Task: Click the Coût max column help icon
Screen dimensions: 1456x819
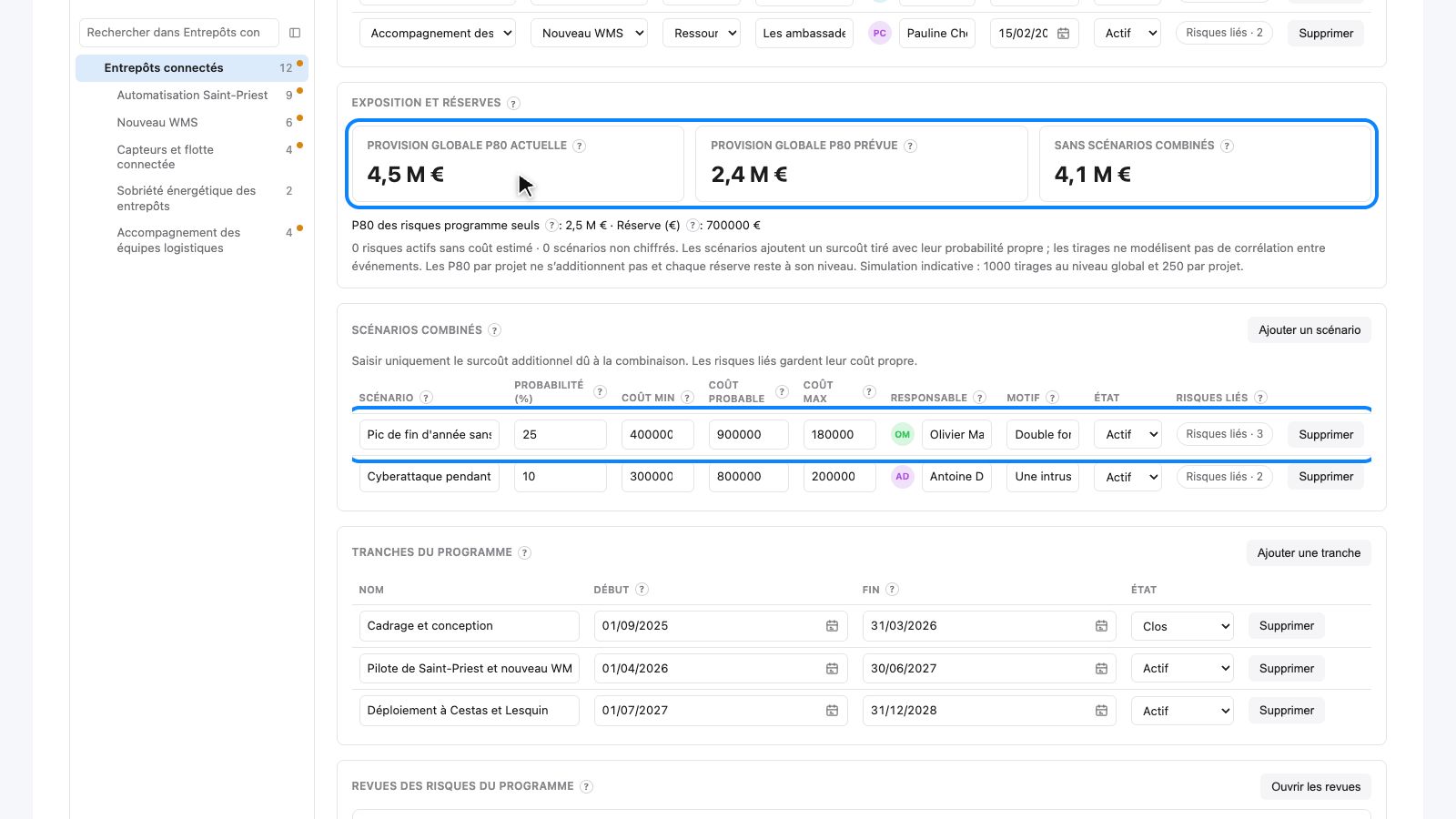Action: pyautogui.click(x=869, y=391)
